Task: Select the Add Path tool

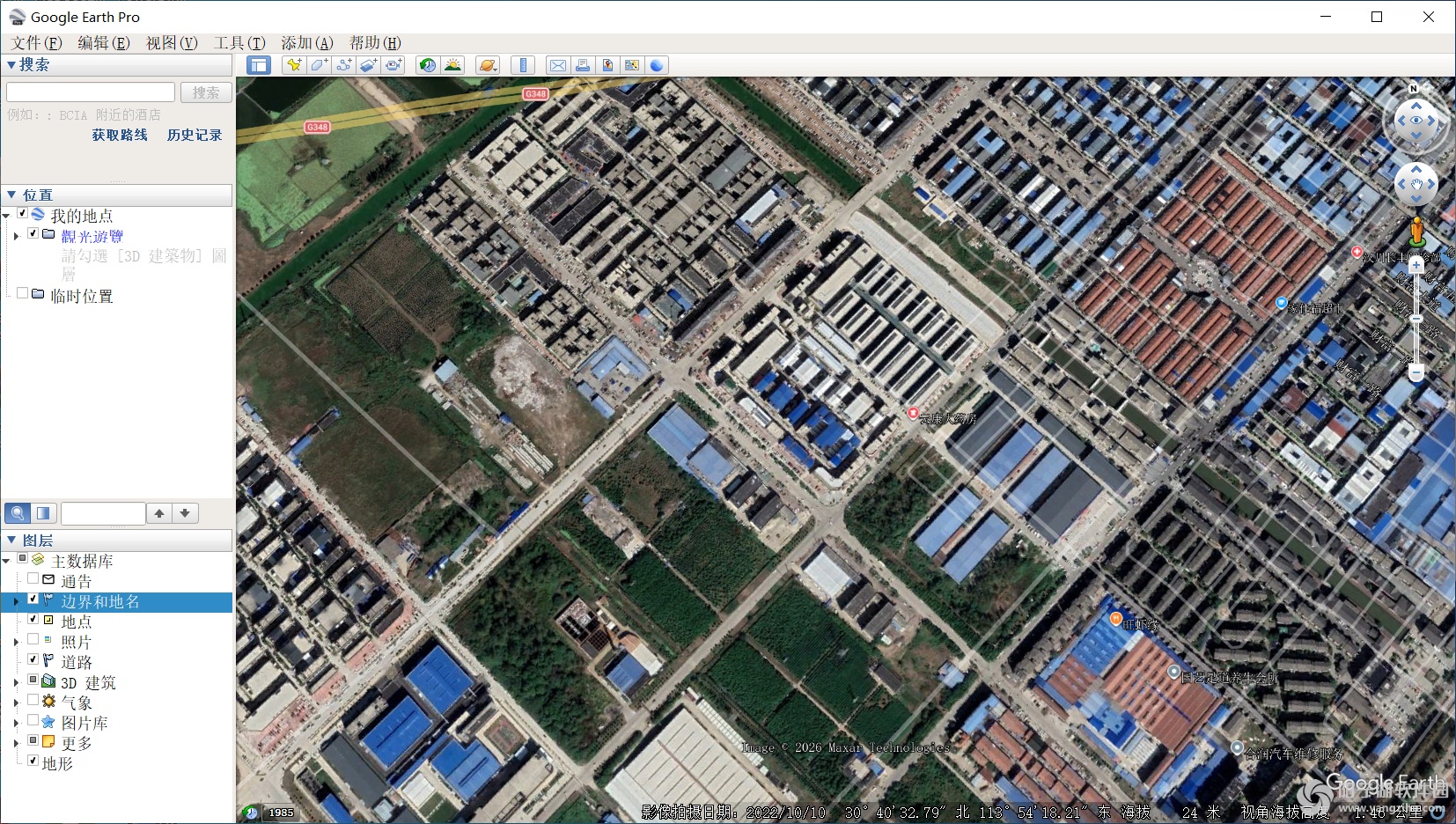Action: tap(344, 65)
